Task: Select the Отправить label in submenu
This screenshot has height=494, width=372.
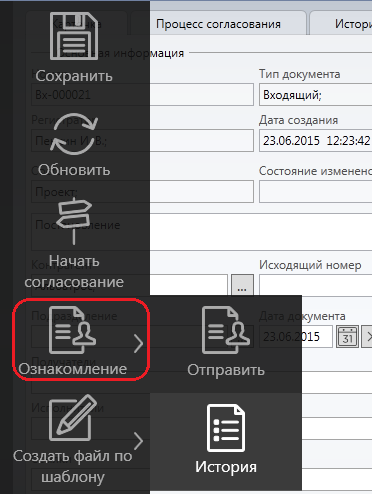Action: coord(226,370)
